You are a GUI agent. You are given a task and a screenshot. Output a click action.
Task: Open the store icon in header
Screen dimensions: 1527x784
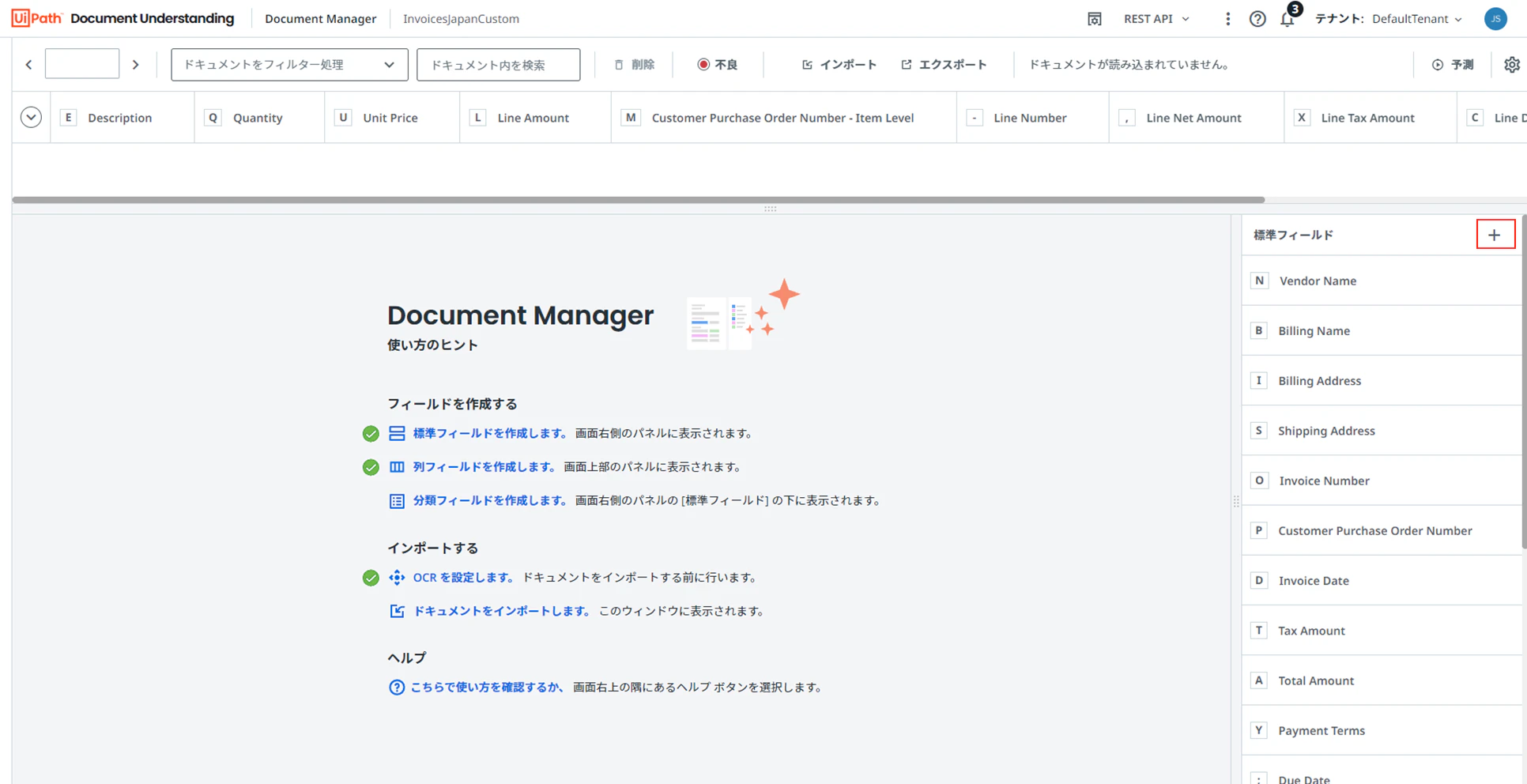tap(1094, 19)
